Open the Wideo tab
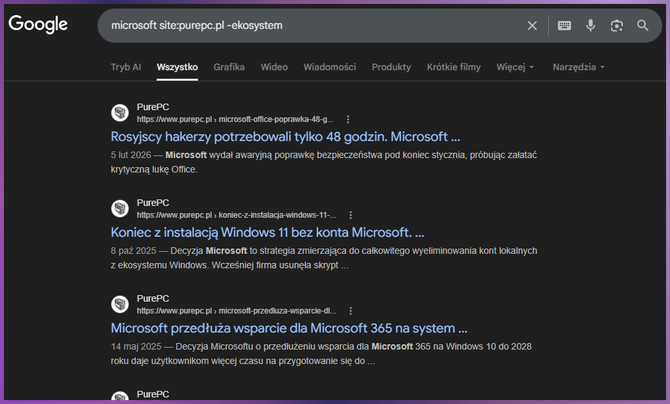 [x=274, y=67]
